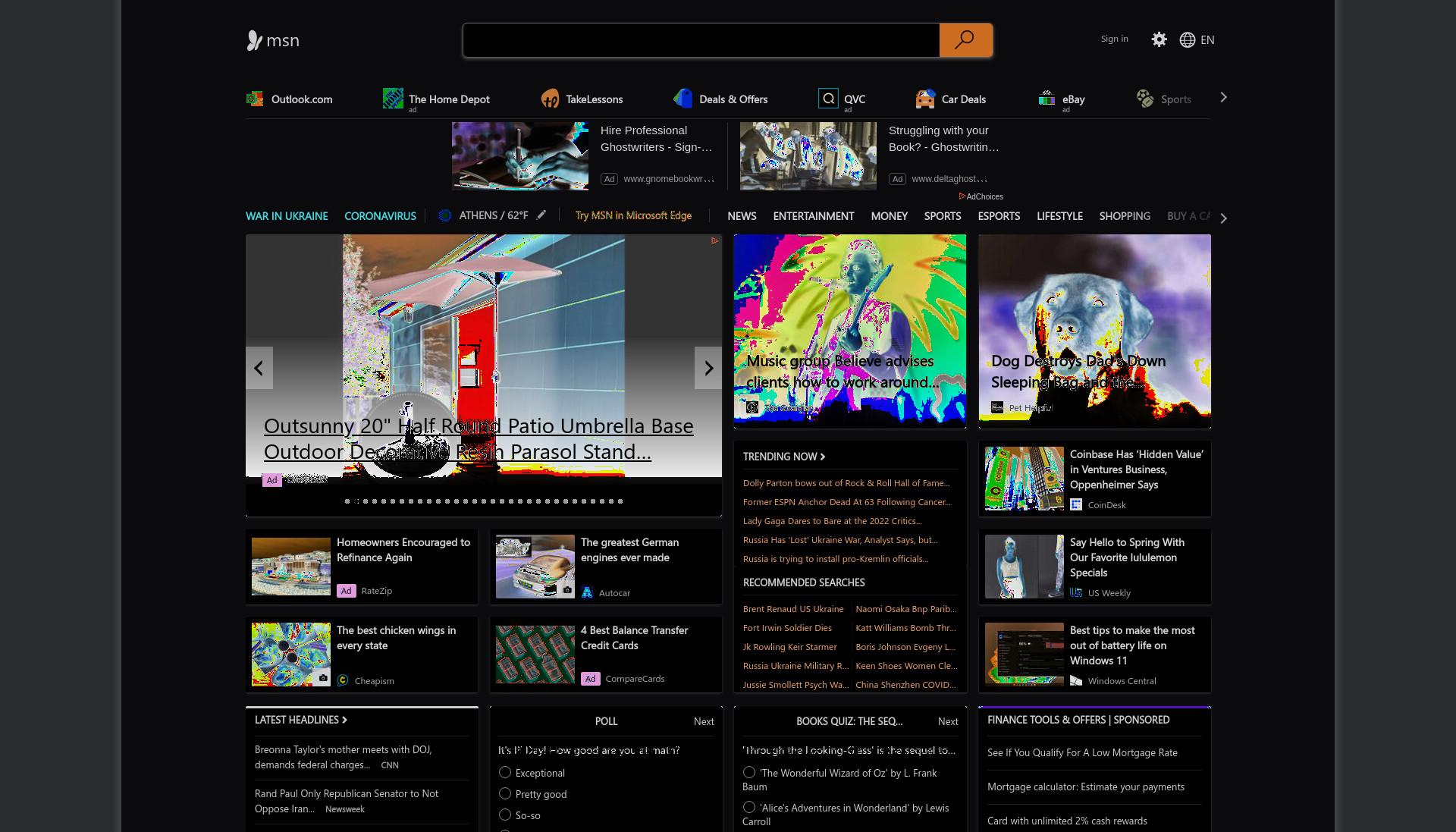The width and height of the screenshot is (1456, 832).
Task: Open the LIFESTYLE menu tab
Action: click(1059, 216)
